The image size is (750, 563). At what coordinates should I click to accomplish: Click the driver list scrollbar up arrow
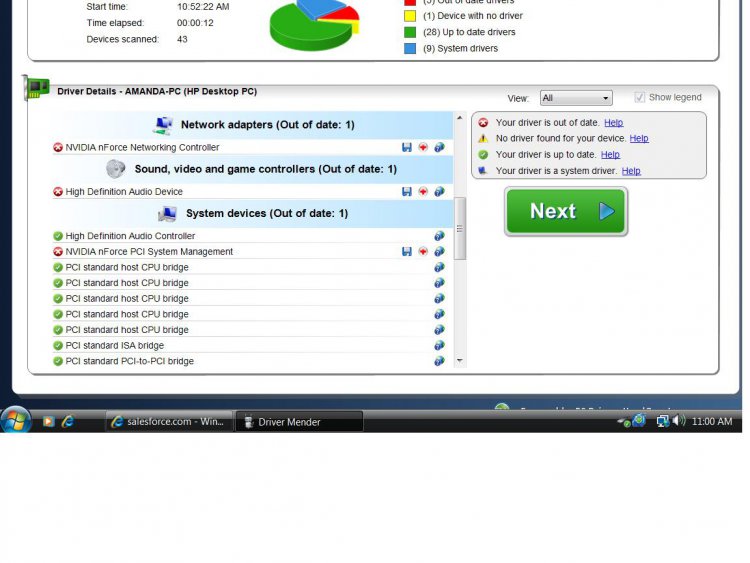460,118
